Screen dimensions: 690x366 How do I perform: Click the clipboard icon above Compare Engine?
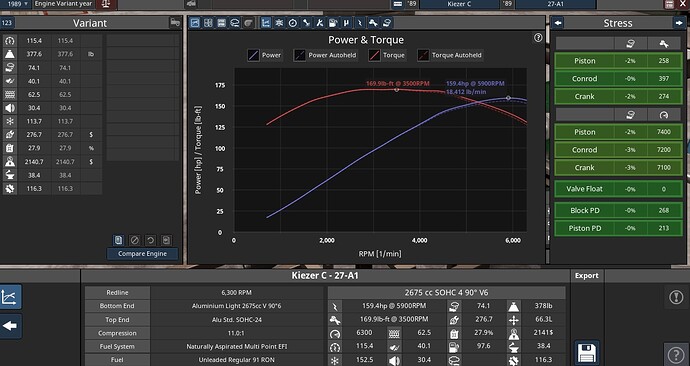166,240
